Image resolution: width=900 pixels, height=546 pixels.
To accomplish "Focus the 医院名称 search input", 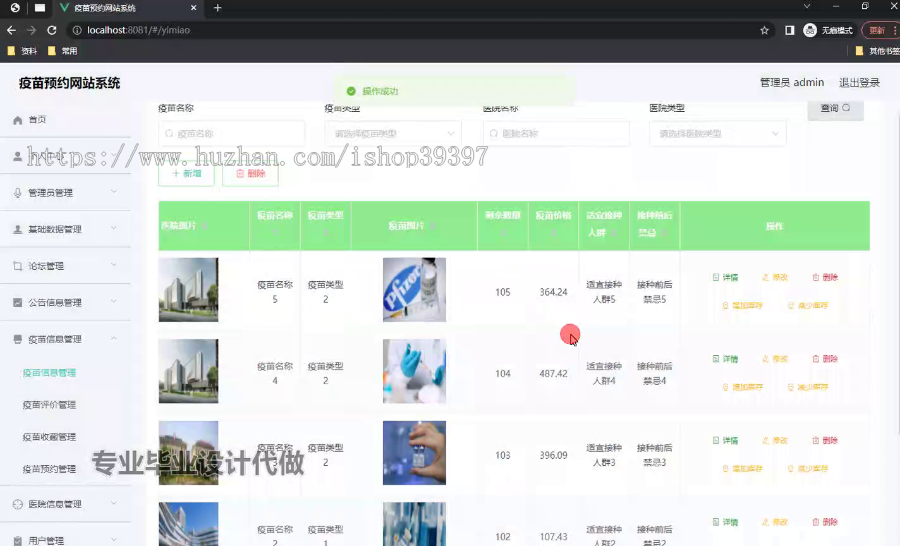I will (x=556, y=134).
